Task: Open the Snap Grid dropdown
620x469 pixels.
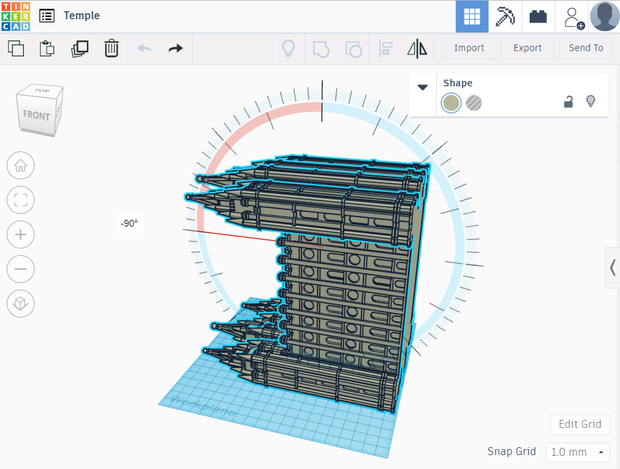Action: [x=577, y=452]
